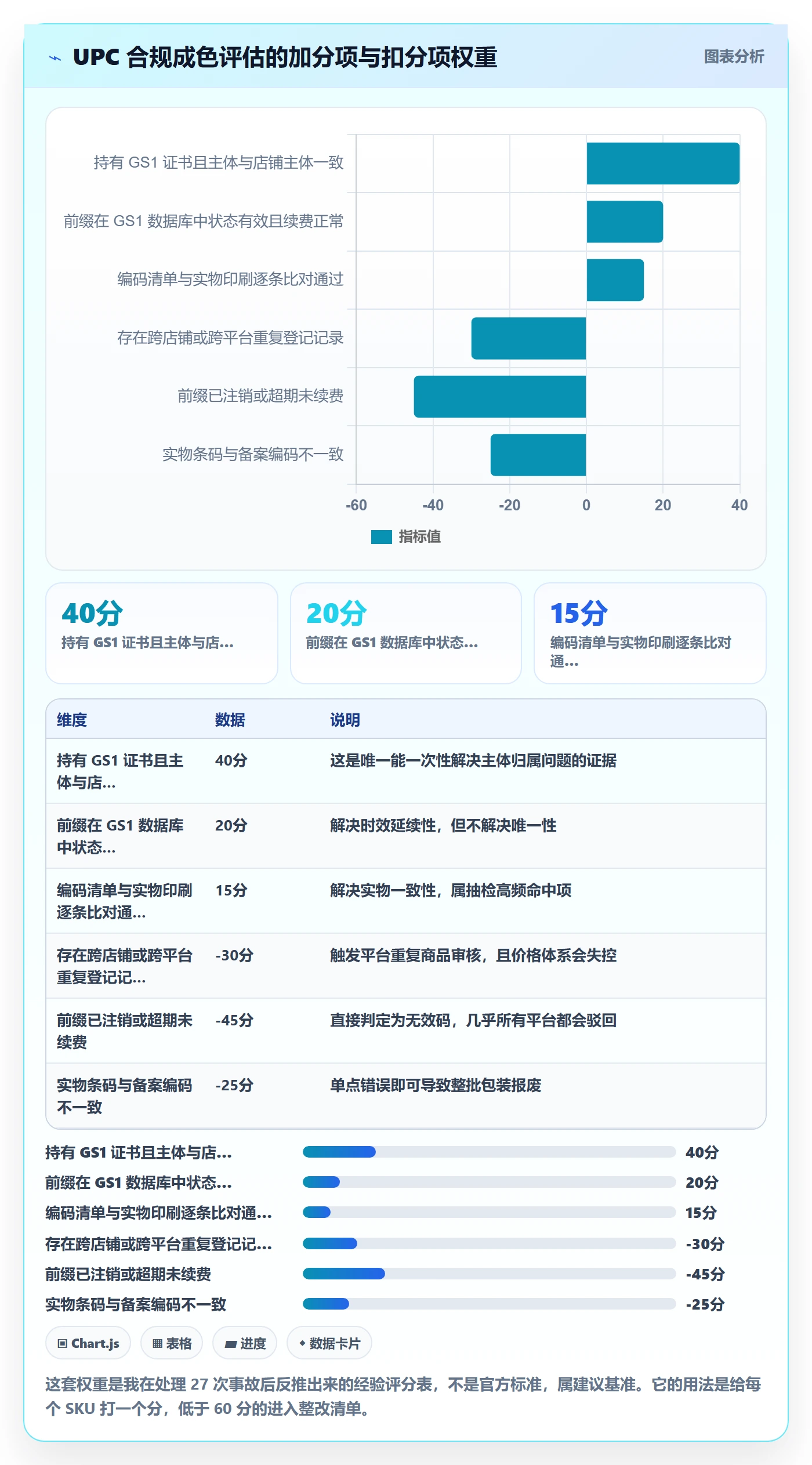Click the chart axis label 实物条码与备案编码不一致
Image resolution: width=812 pixels, height=1465 pixels.
[x=253, y=454]
